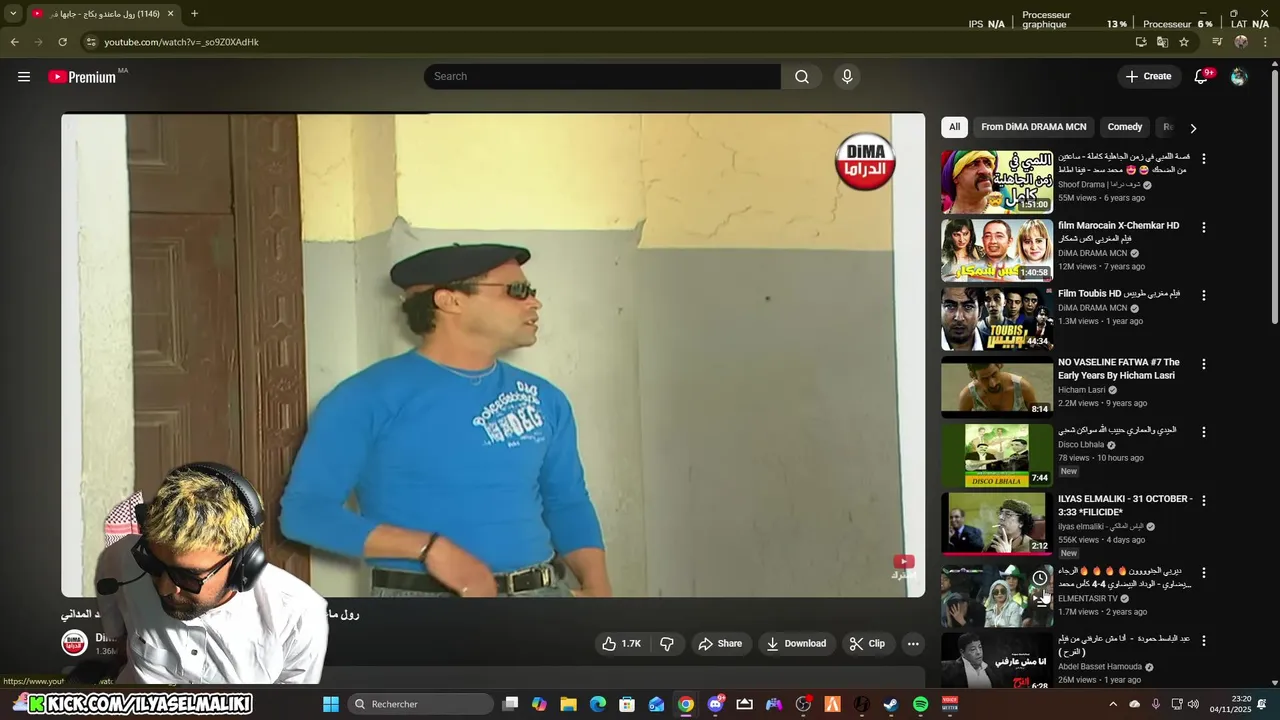Open options for the ELMENTASIR TV video
Screen dimensions: 1280x720
(x=1204, y=573)
